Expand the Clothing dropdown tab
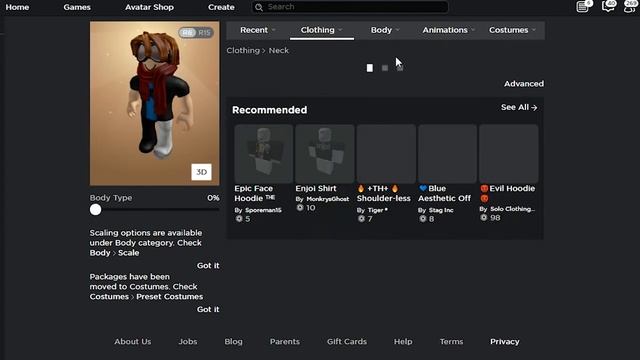 [322, 30]
